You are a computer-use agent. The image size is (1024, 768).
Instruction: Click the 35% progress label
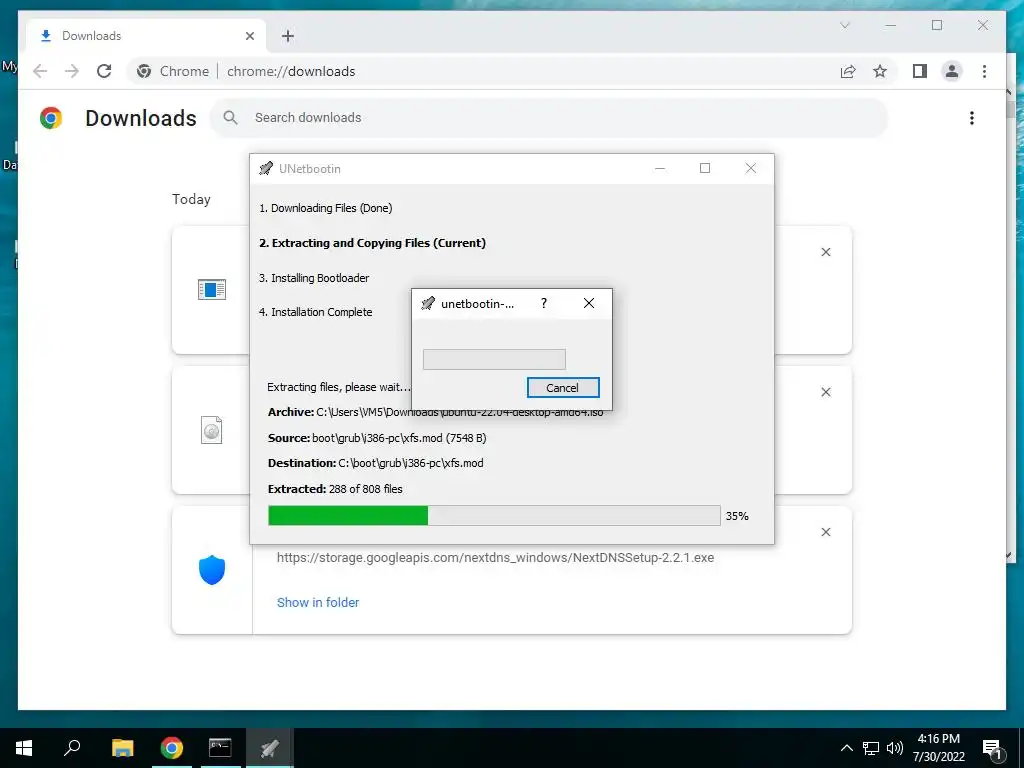737,516
